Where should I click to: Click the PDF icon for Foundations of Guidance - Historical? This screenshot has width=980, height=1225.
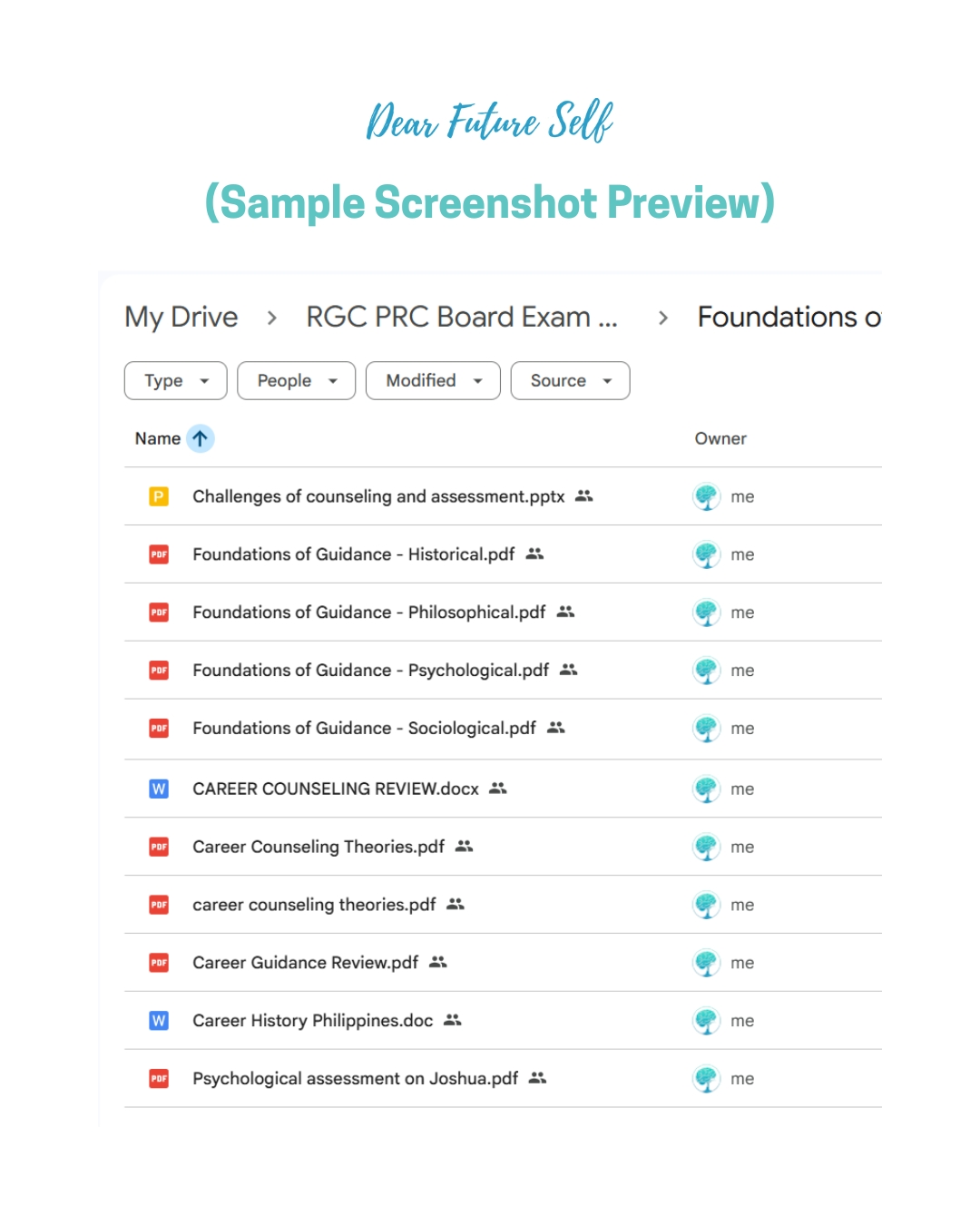(159, 554)
